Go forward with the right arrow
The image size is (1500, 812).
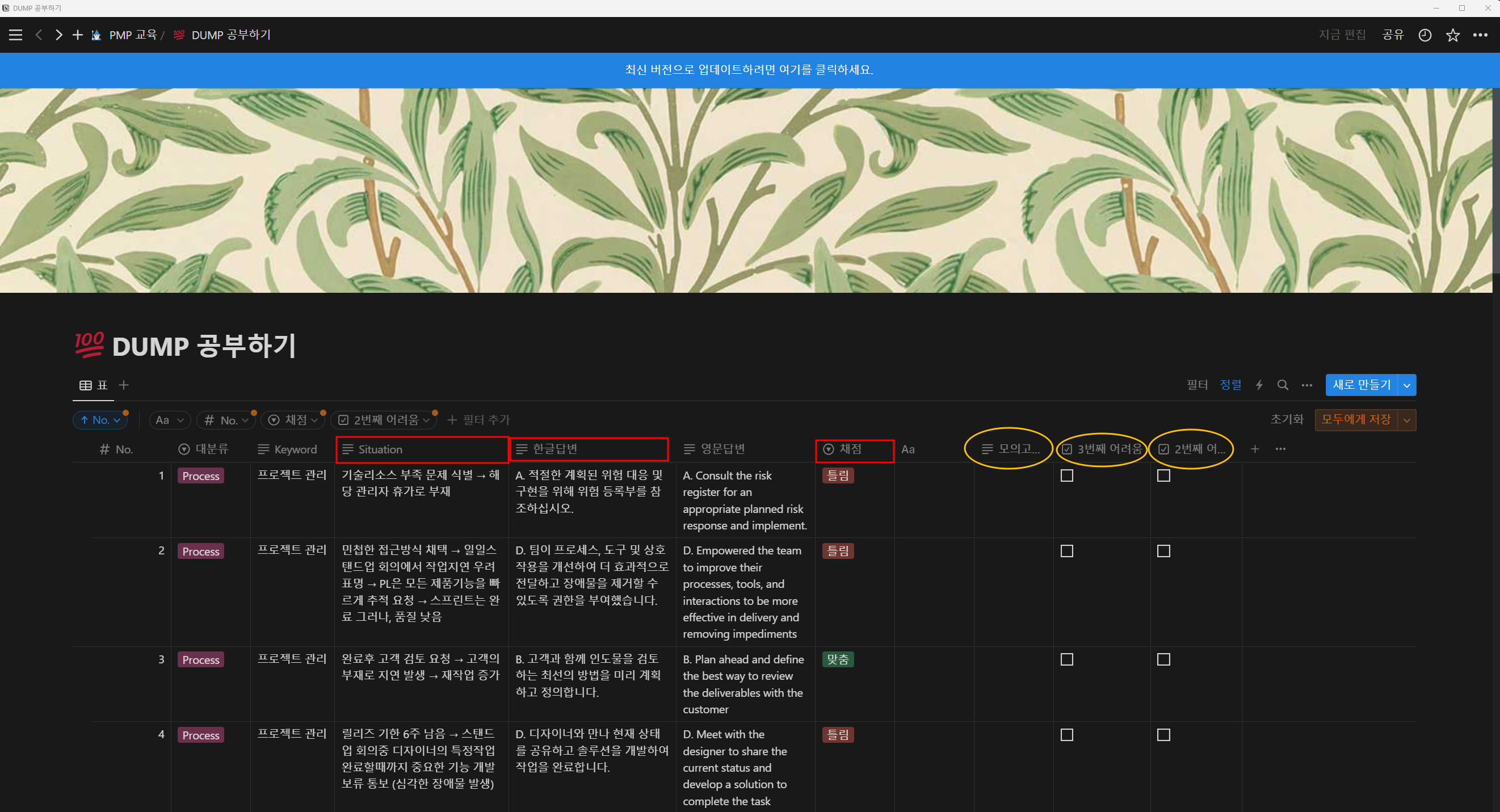(x=58, y=35)
